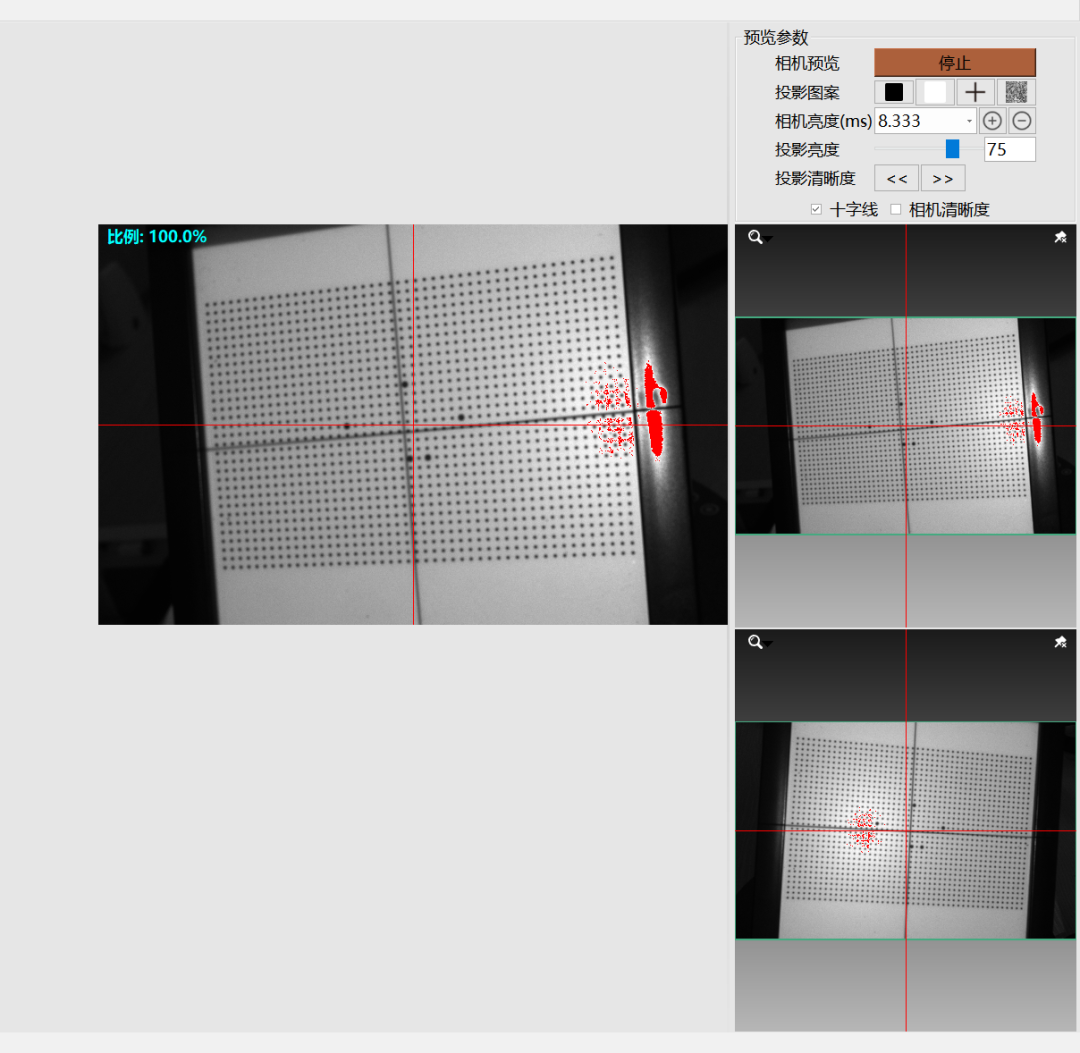Uncheck 十字线 to hide crosshairs
Viewport: 1080px width, 1053px height.
point(816,209)
